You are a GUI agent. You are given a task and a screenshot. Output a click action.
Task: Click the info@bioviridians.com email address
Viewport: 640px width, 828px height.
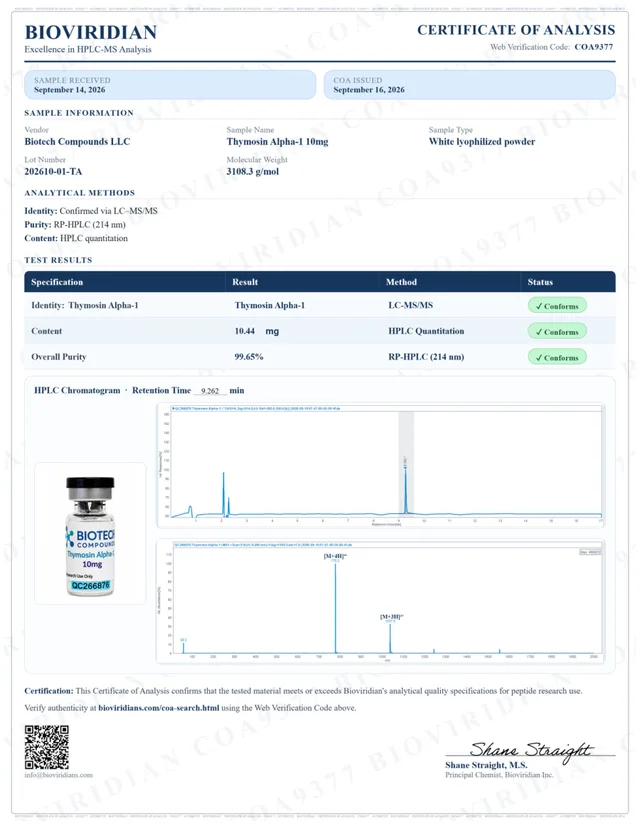[x=59, y=775]
